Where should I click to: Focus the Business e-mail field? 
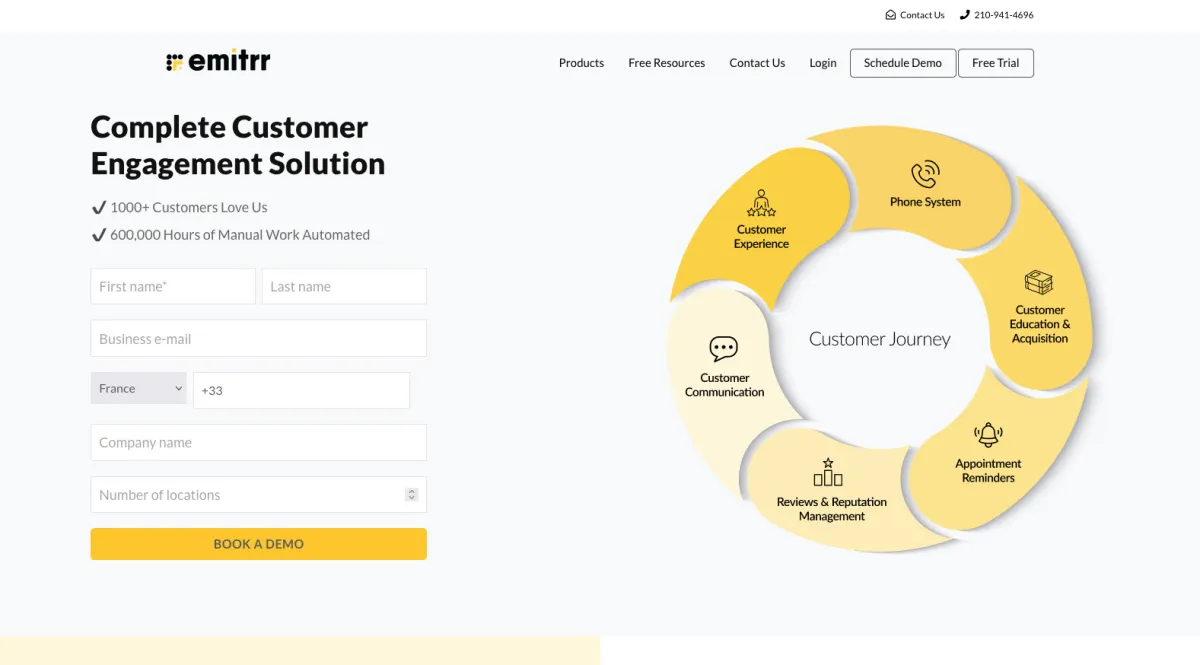(x=258, y=339)
